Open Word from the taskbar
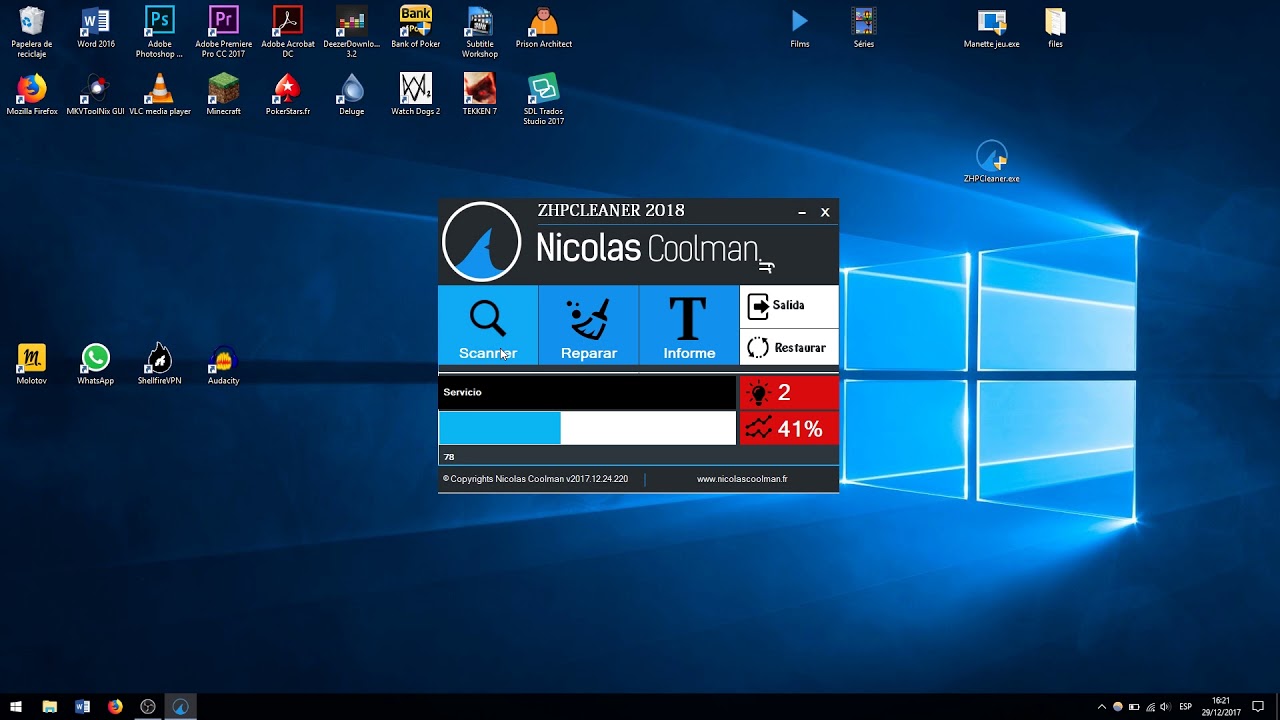 (x=83, y=707)
